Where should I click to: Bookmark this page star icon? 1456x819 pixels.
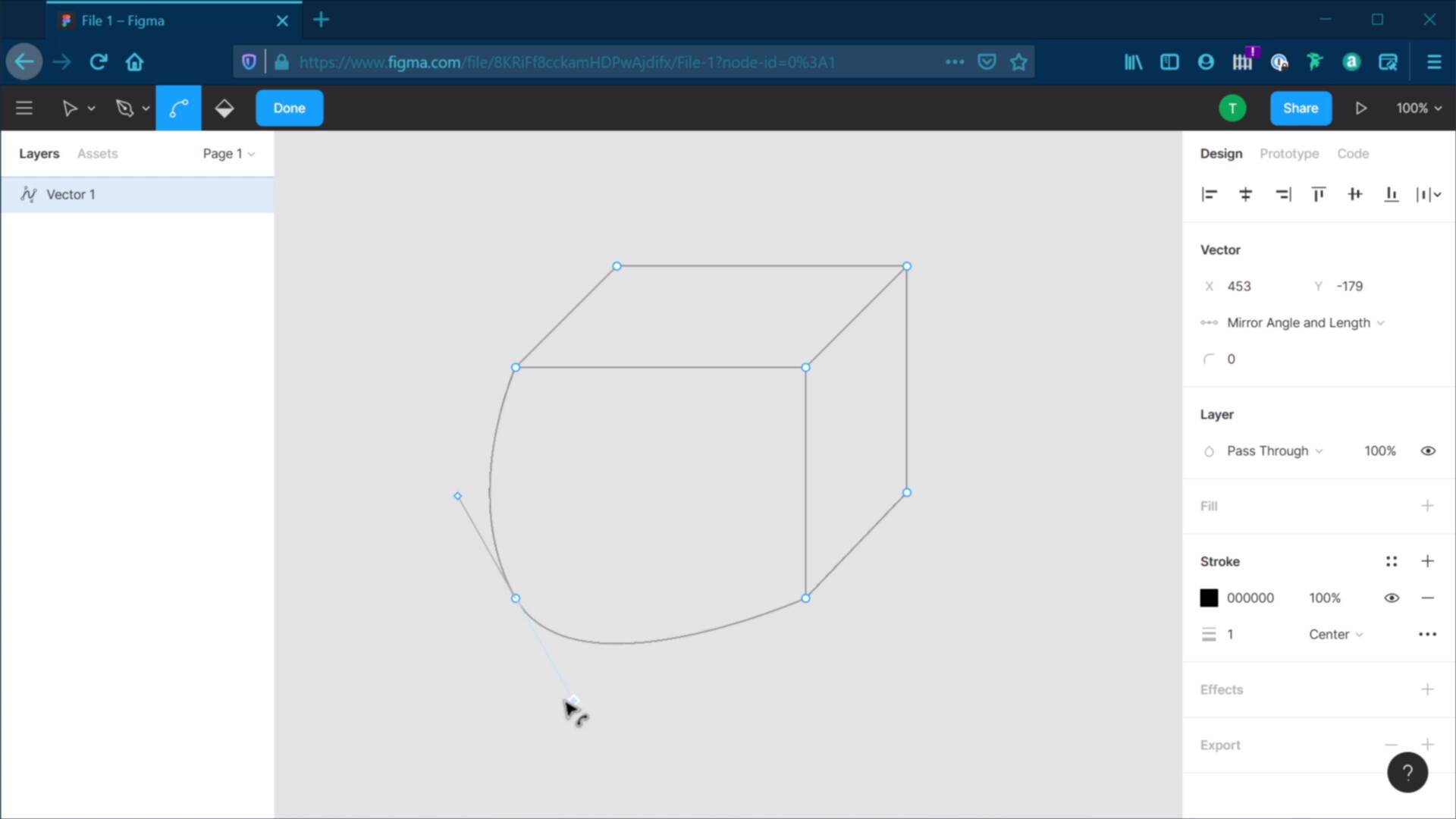point(1018,62)
